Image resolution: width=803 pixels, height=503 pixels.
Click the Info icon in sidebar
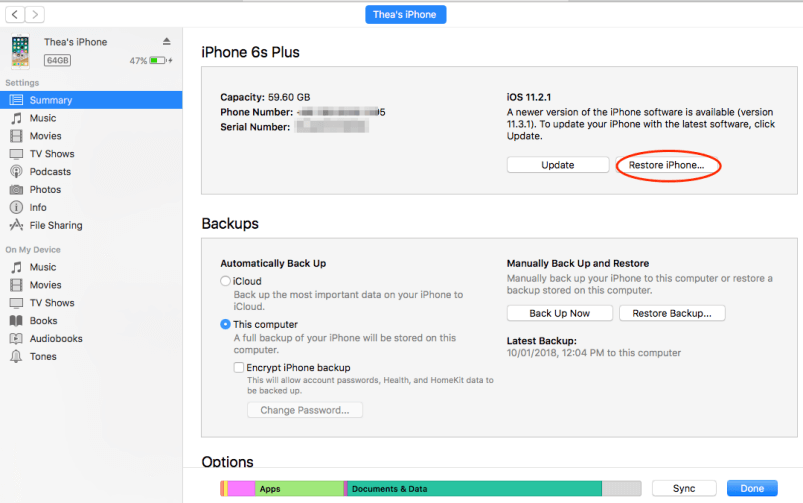[x=16, y=208]
